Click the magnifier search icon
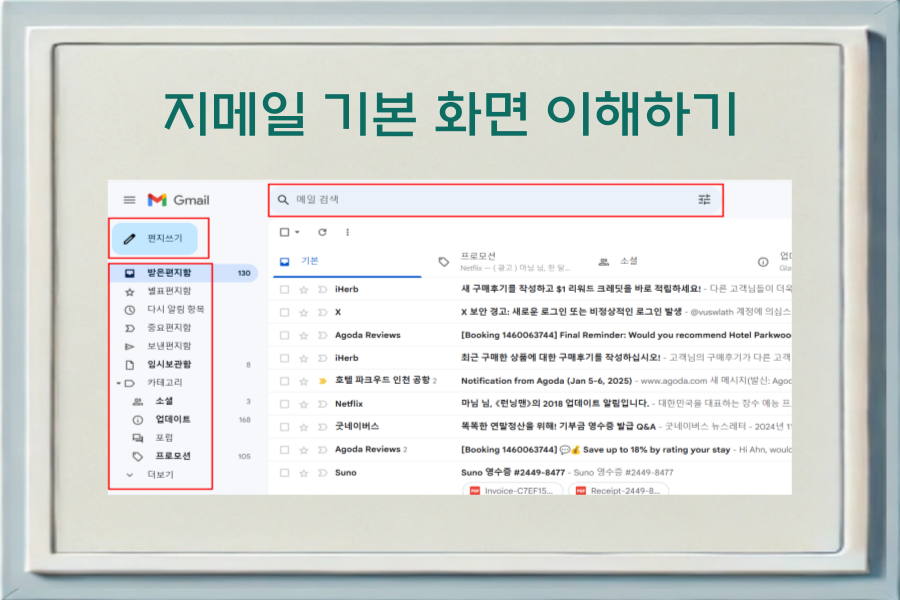 (283, 200)
